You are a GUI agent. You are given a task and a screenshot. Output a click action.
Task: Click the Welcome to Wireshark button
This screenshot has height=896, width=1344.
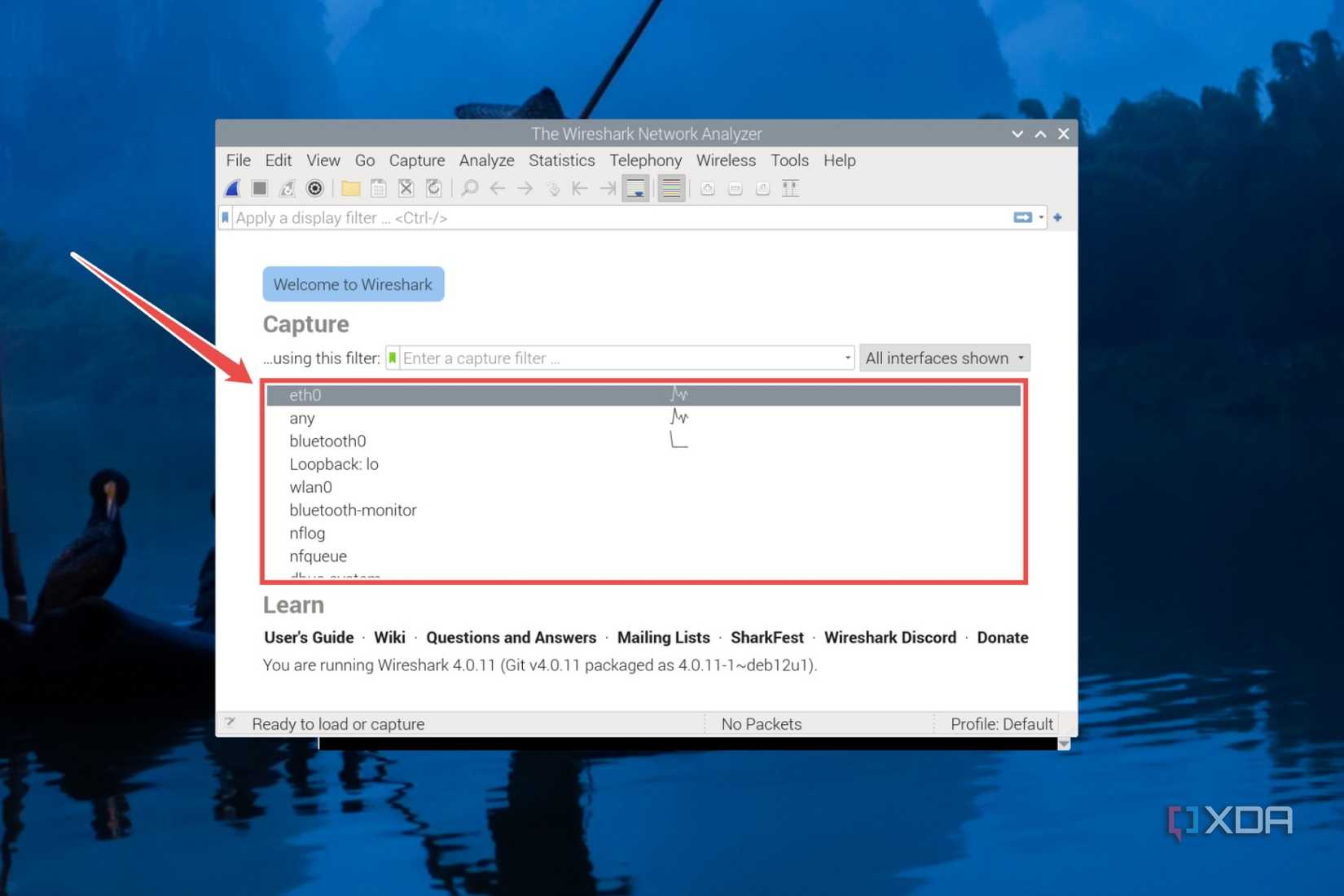[354, 284]
